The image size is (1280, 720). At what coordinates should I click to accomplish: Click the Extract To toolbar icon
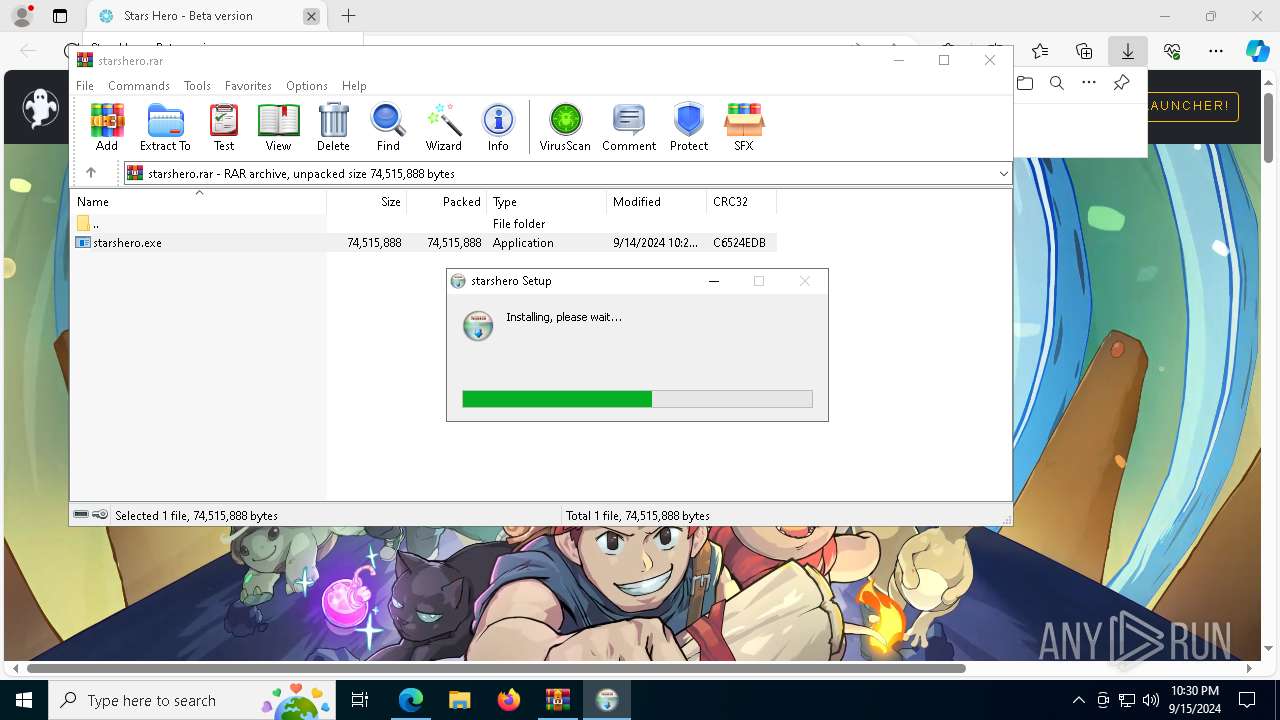pos(165,127)
